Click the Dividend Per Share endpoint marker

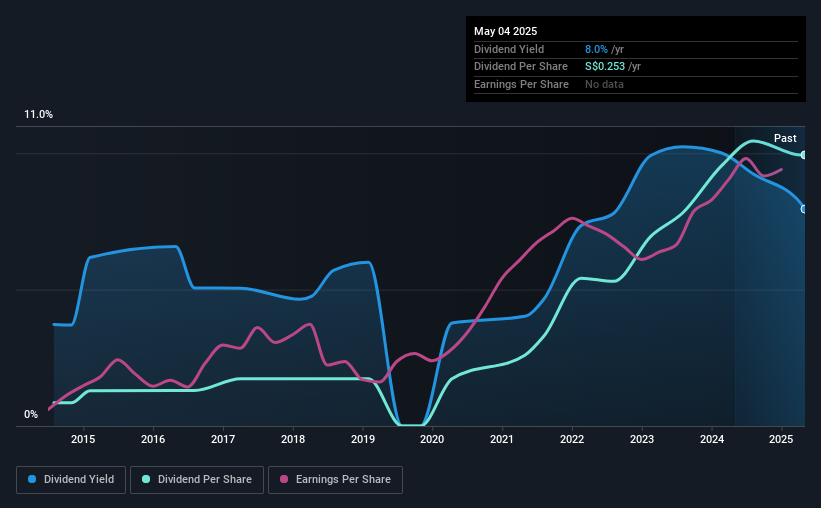[x=804, y=155]
